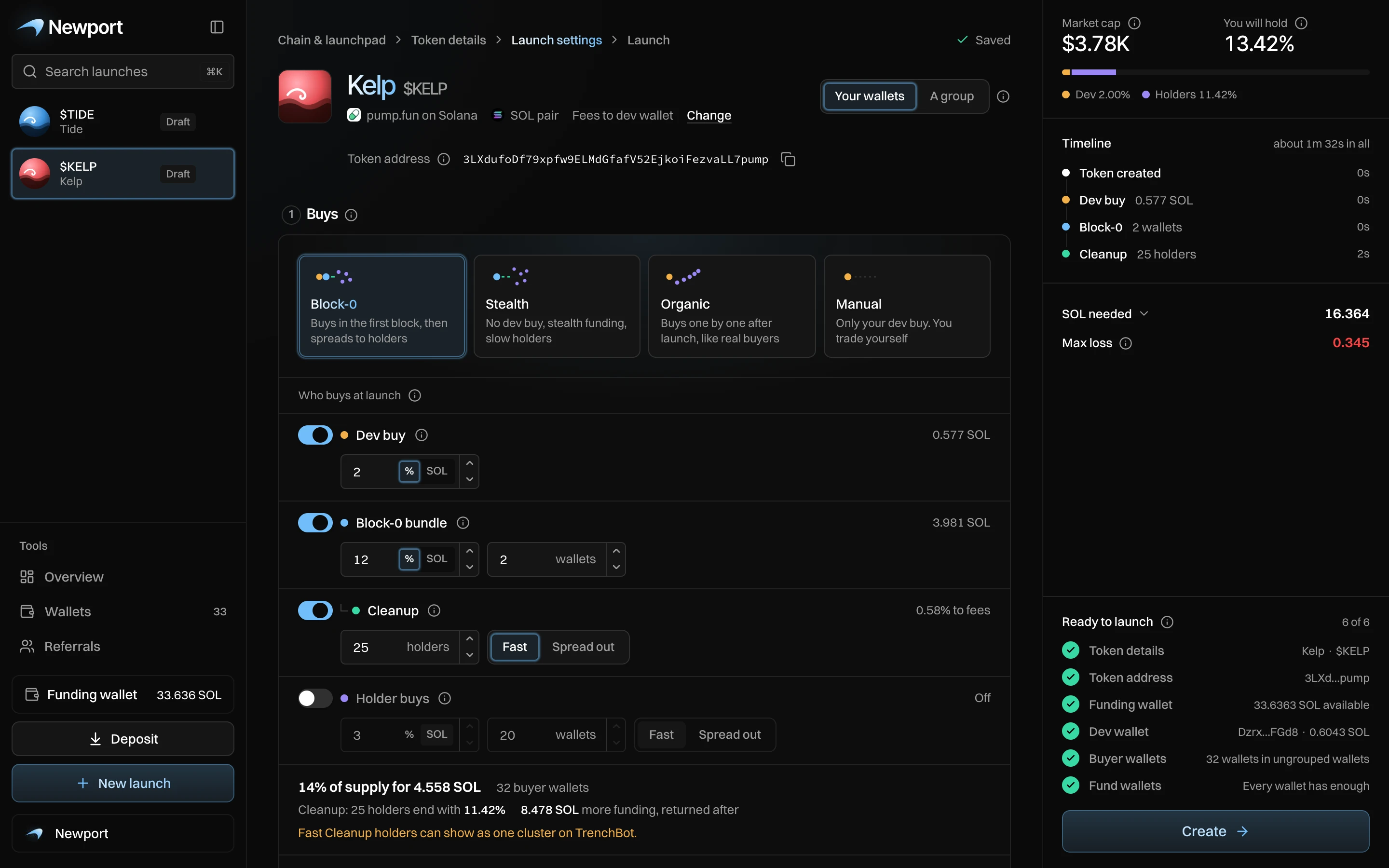
Task: Click the Fund wallets checkmark icon
Action: click(1071, 786)
